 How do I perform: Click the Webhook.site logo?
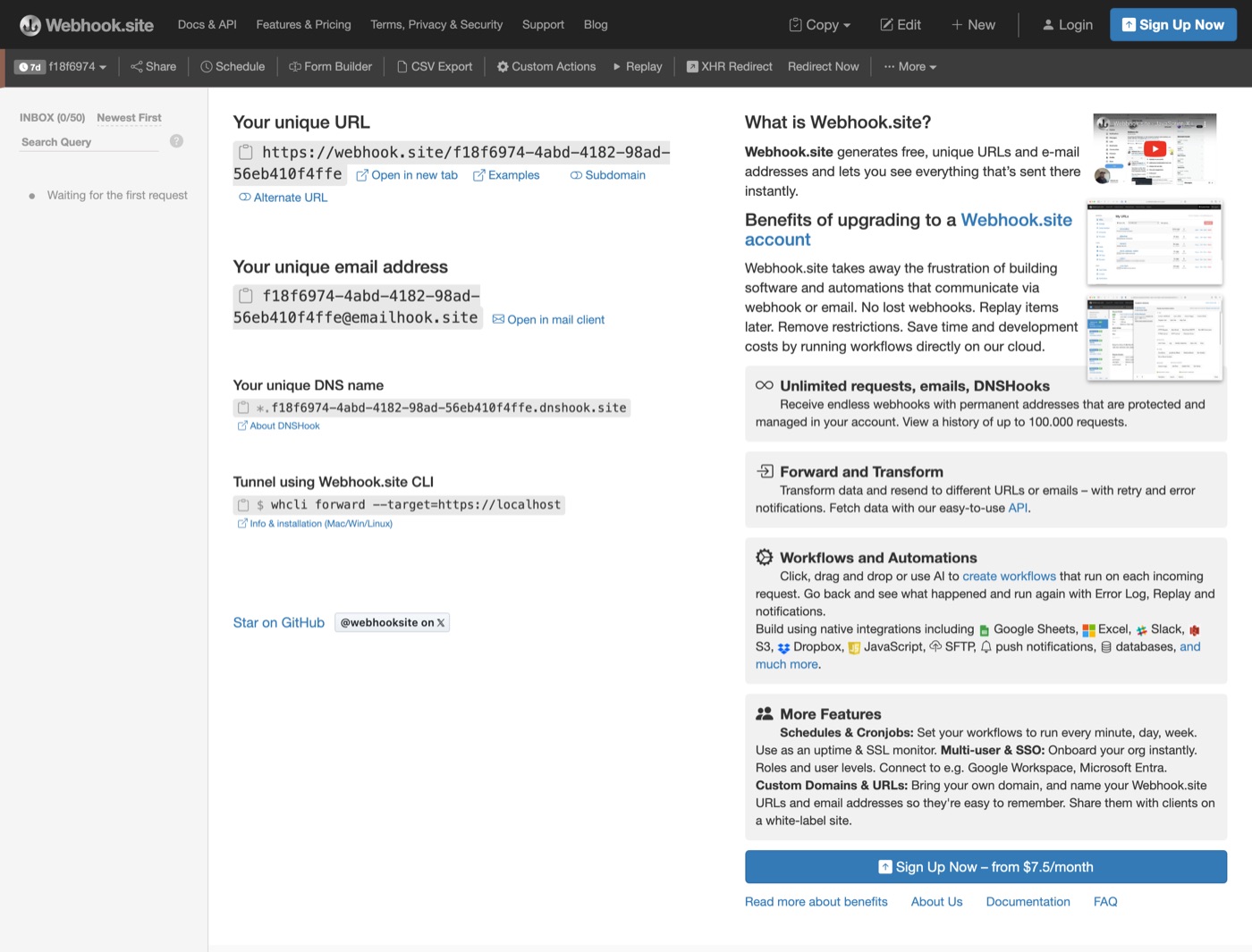[x=87, y=25]
